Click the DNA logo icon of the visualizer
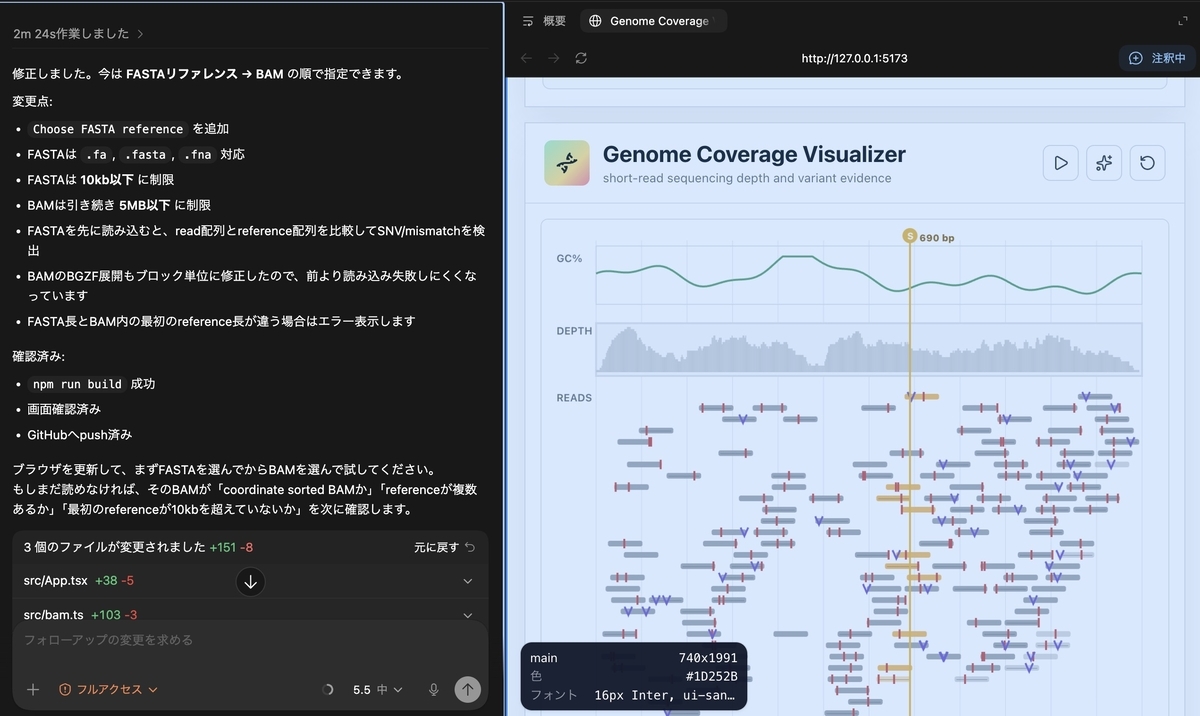 567,162
